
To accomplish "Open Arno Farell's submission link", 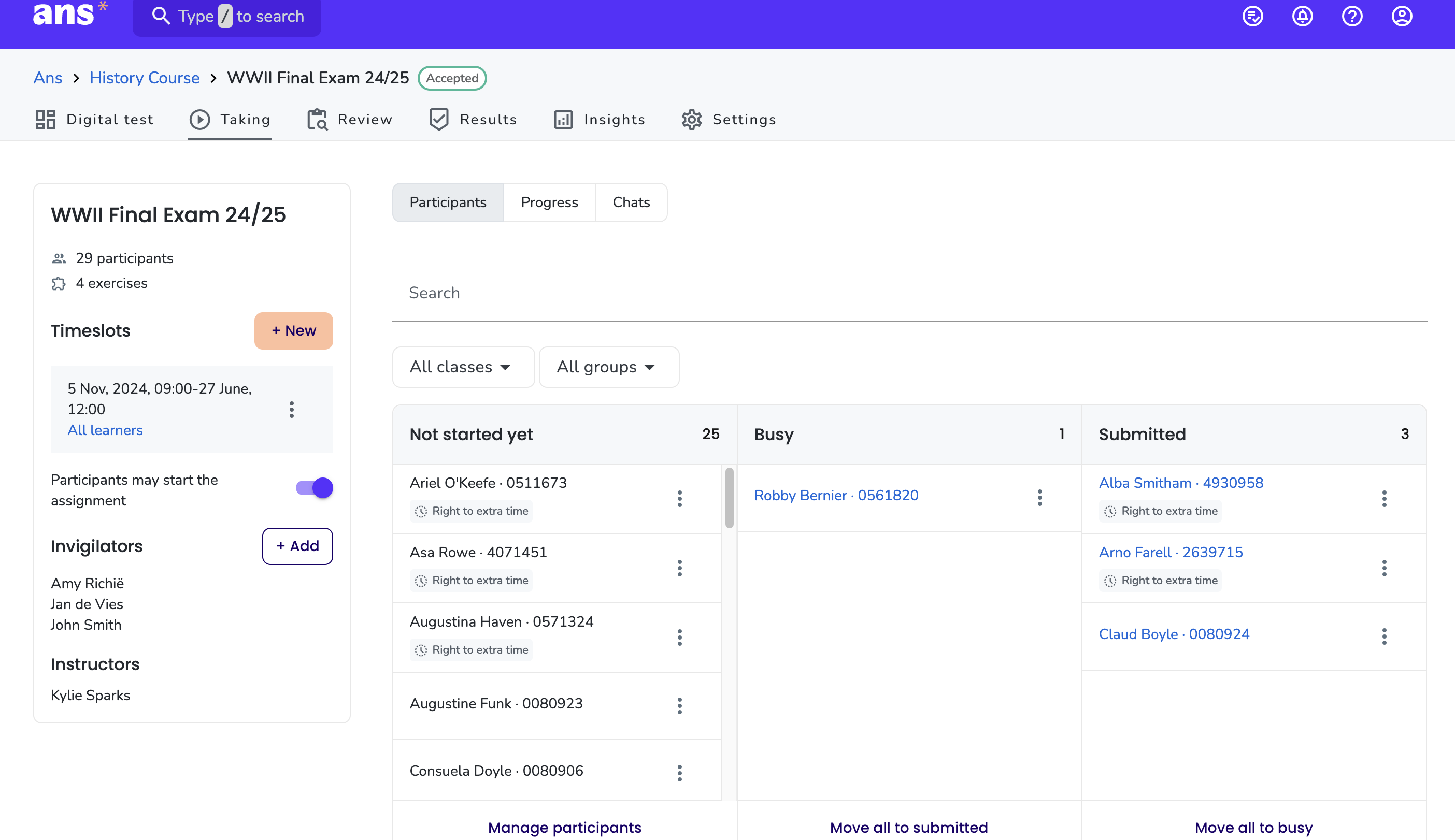I will [1171, 552].
